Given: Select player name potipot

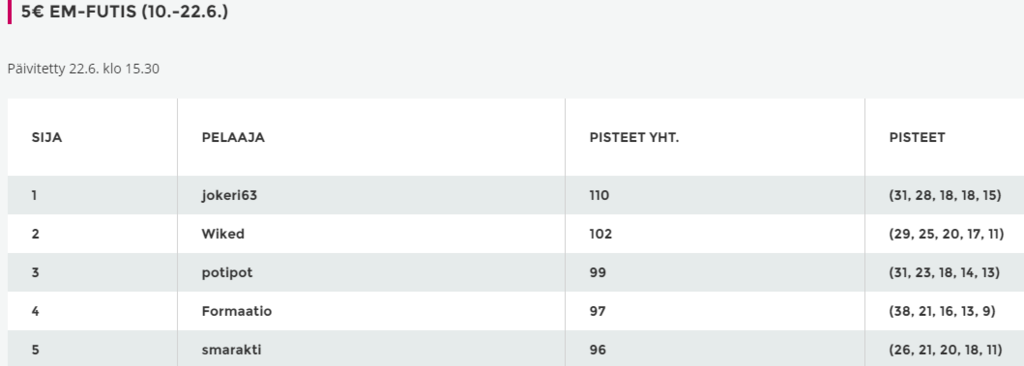Looking at the screenshot, I should (x=227, y=273).
